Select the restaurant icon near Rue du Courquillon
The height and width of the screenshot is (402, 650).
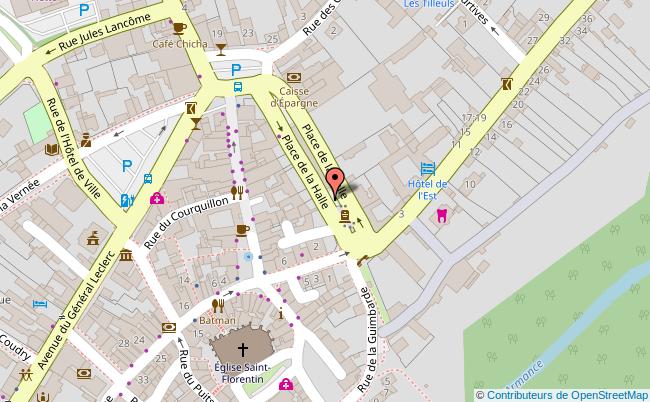[x=237, y=192]
